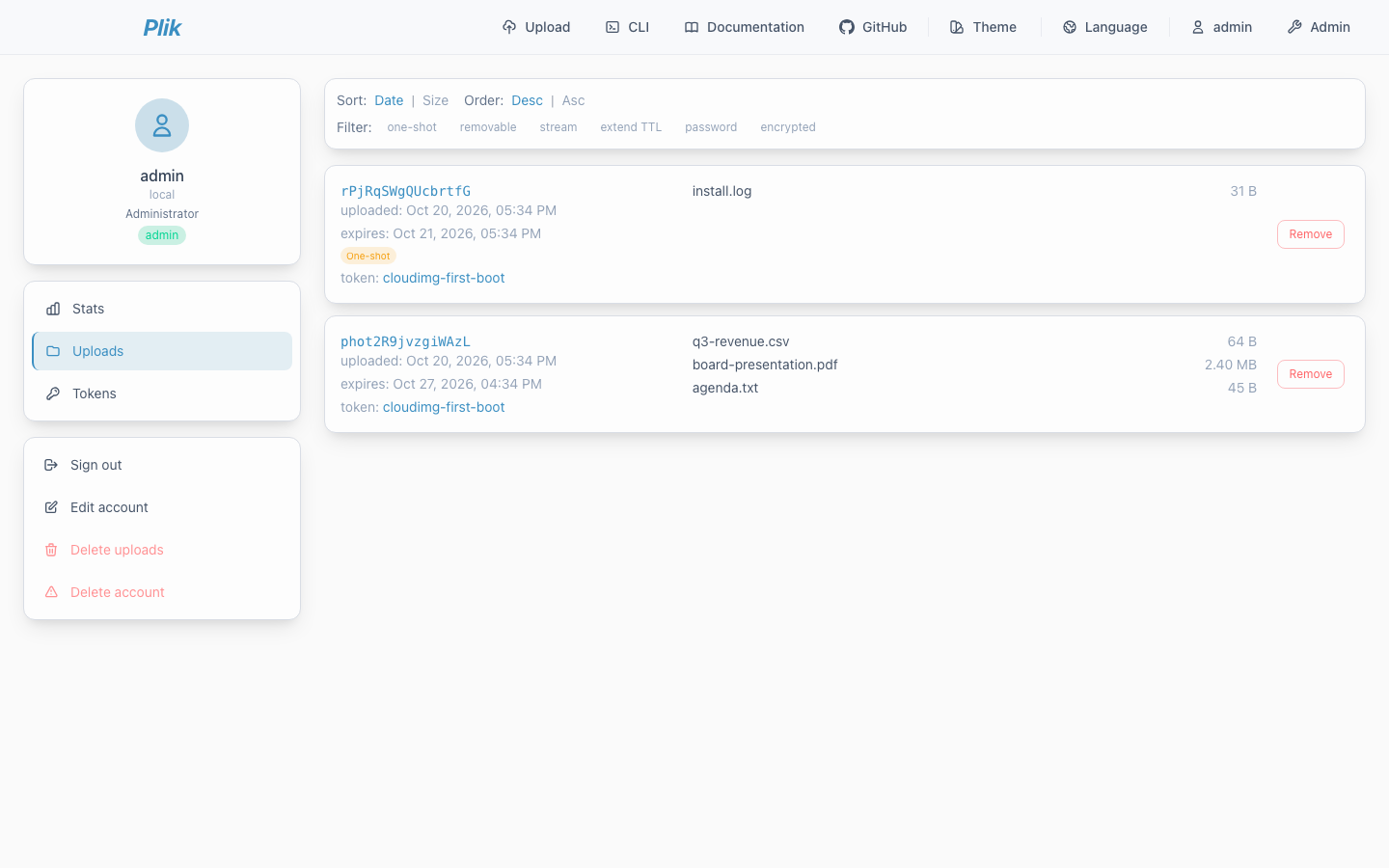Open the Tokens section
This screenshot has height=868, width=1389.
(x=162, y=393)
